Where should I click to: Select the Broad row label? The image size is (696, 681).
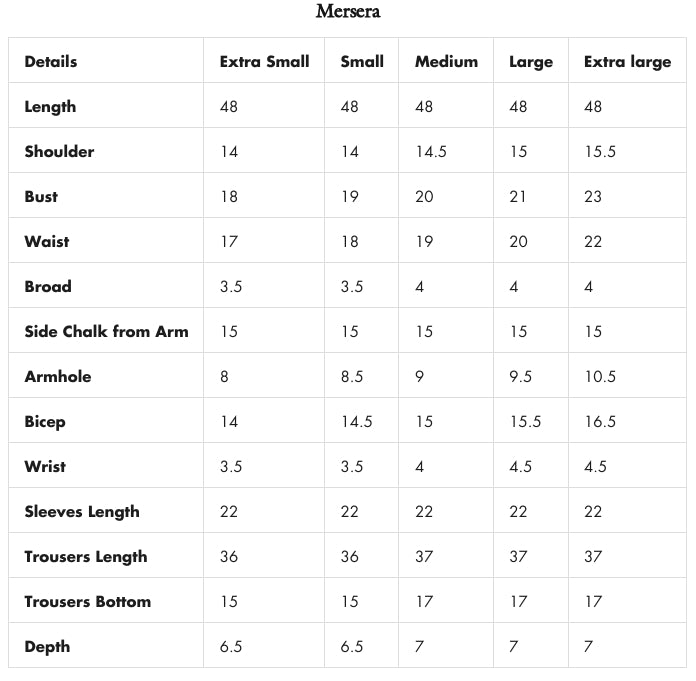48,286
